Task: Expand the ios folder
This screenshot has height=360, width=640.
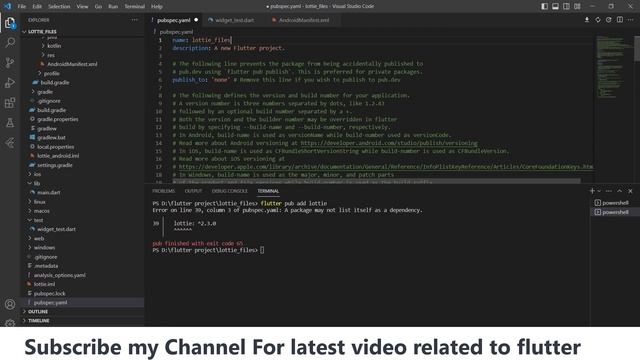Action: click(x=38, y=174)
